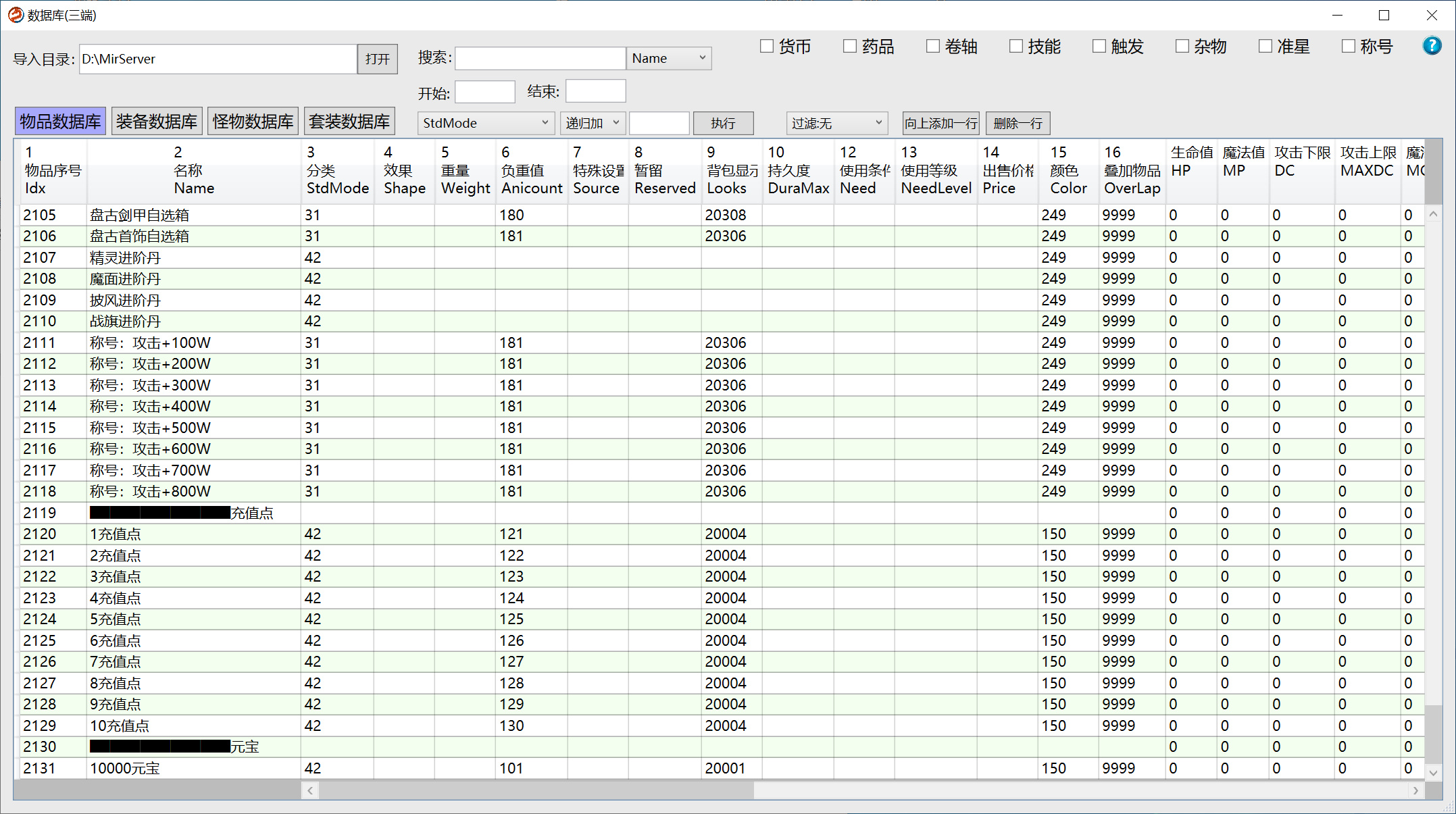The height and width of the screenshot is (814, 1456).
Task: Check the 杂物 checkbox
Action: pyautogui.click(x=1182, y=46)
